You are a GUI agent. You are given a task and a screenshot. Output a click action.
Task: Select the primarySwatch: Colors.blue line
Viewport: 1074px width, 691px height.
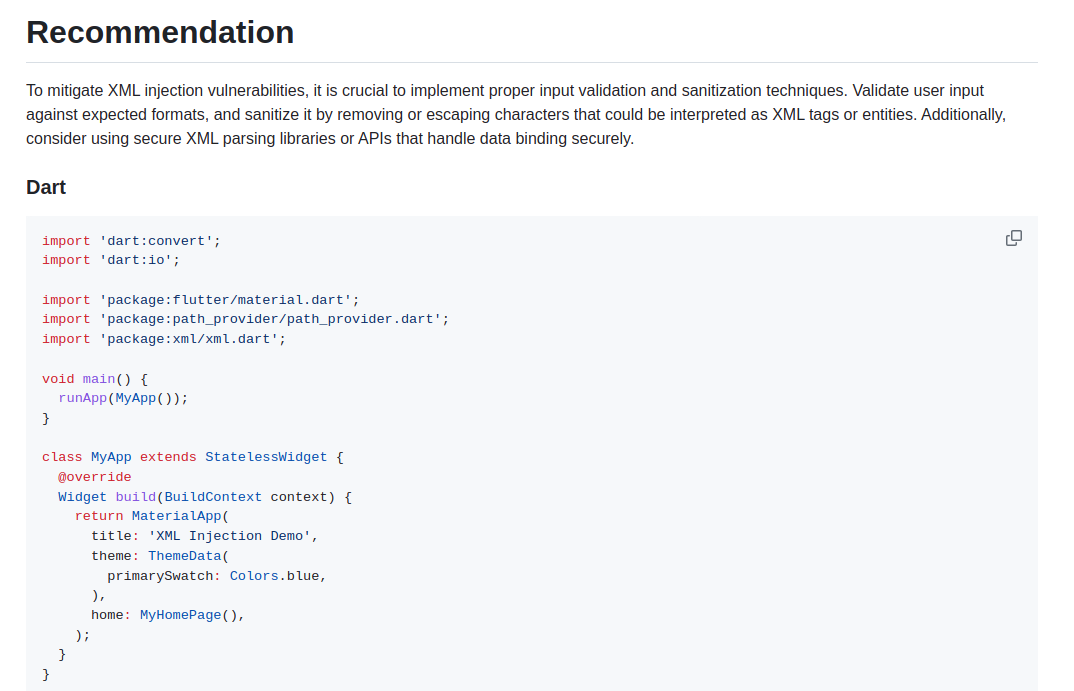(216, 576)
